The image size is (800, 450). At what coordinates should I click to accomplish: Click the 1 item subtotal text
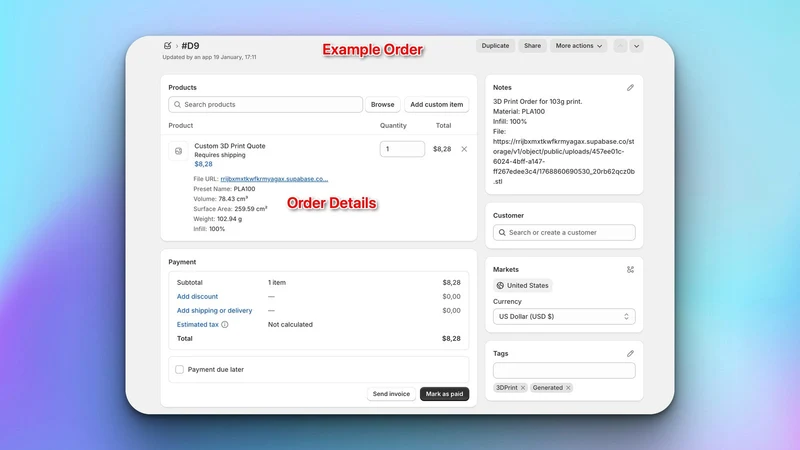(x=277, y=283)
